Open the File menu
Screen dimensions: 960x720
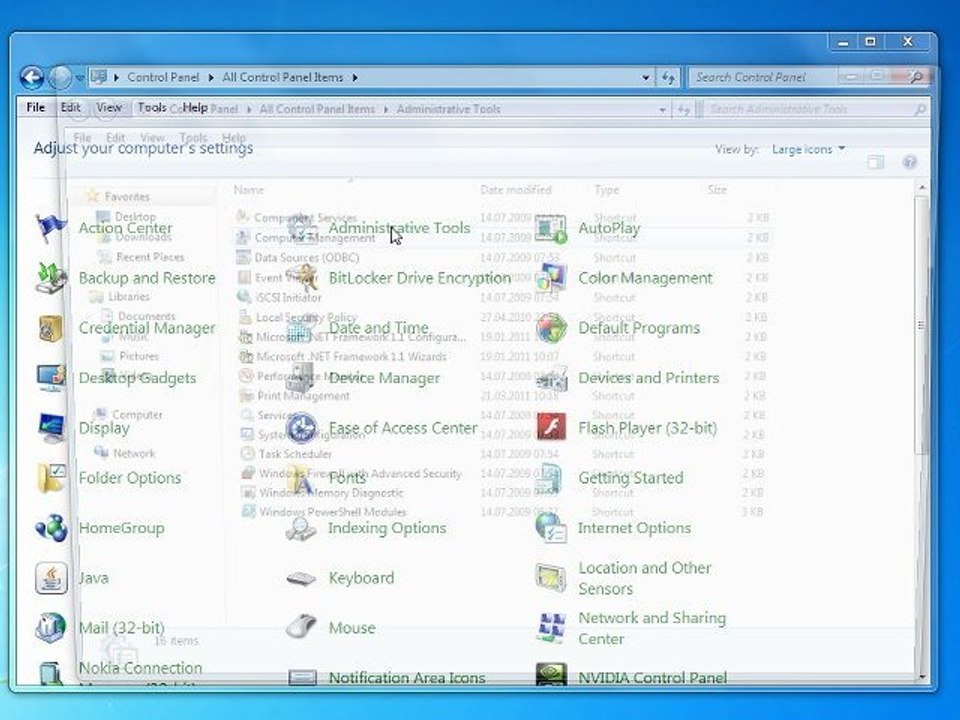pos(36,108)
